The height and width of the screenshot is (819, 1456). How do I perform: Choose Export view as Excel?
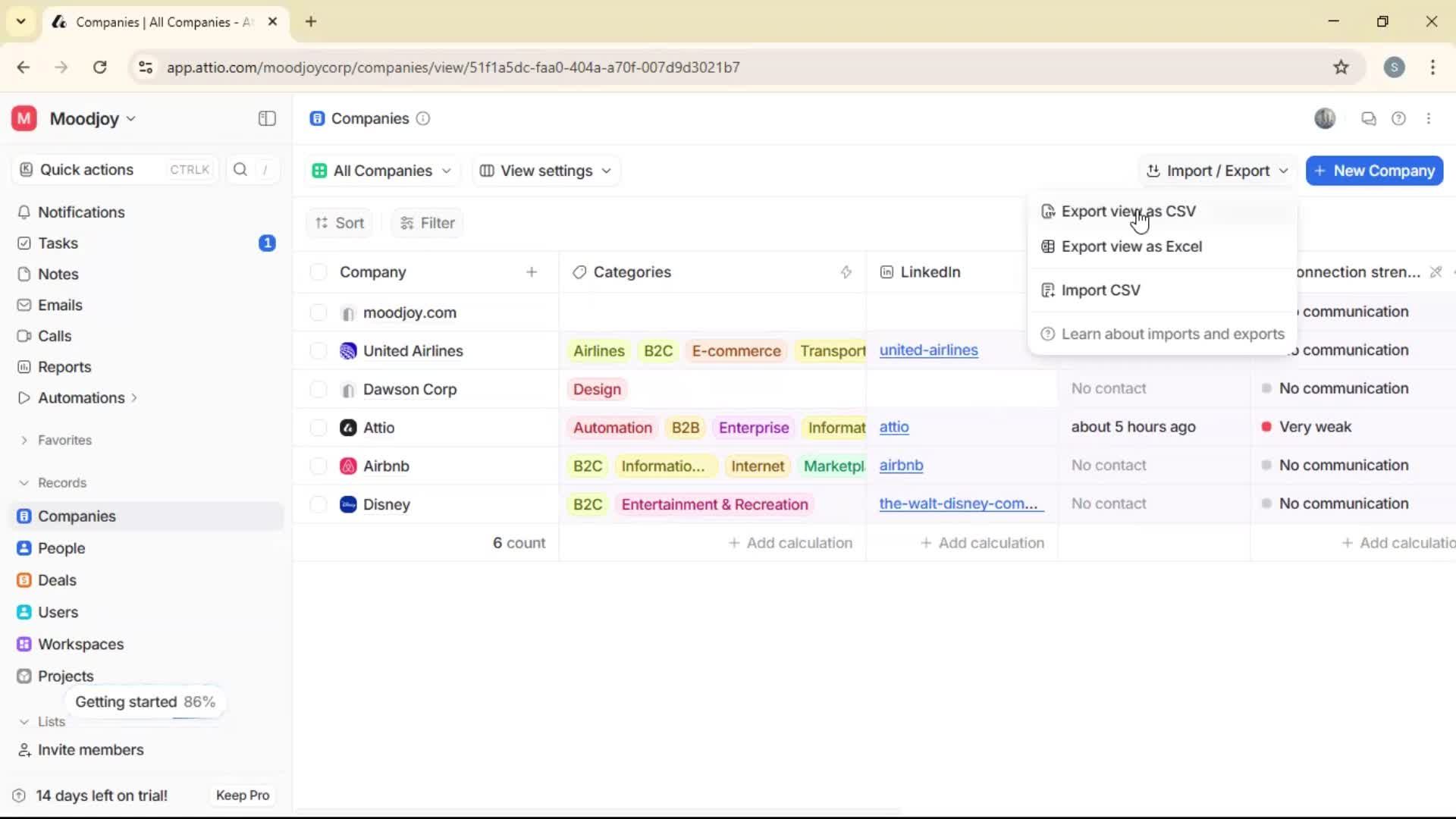[x=1163, y=246]
